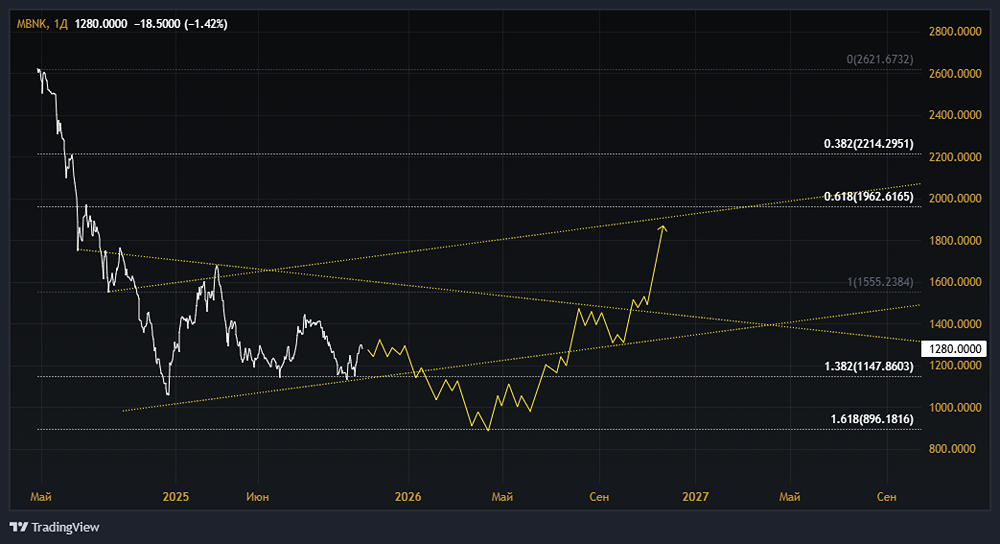Click the 1800.0000 price axis label
The height and width of the screenshot is (544, 1000).
click(955, 240)
